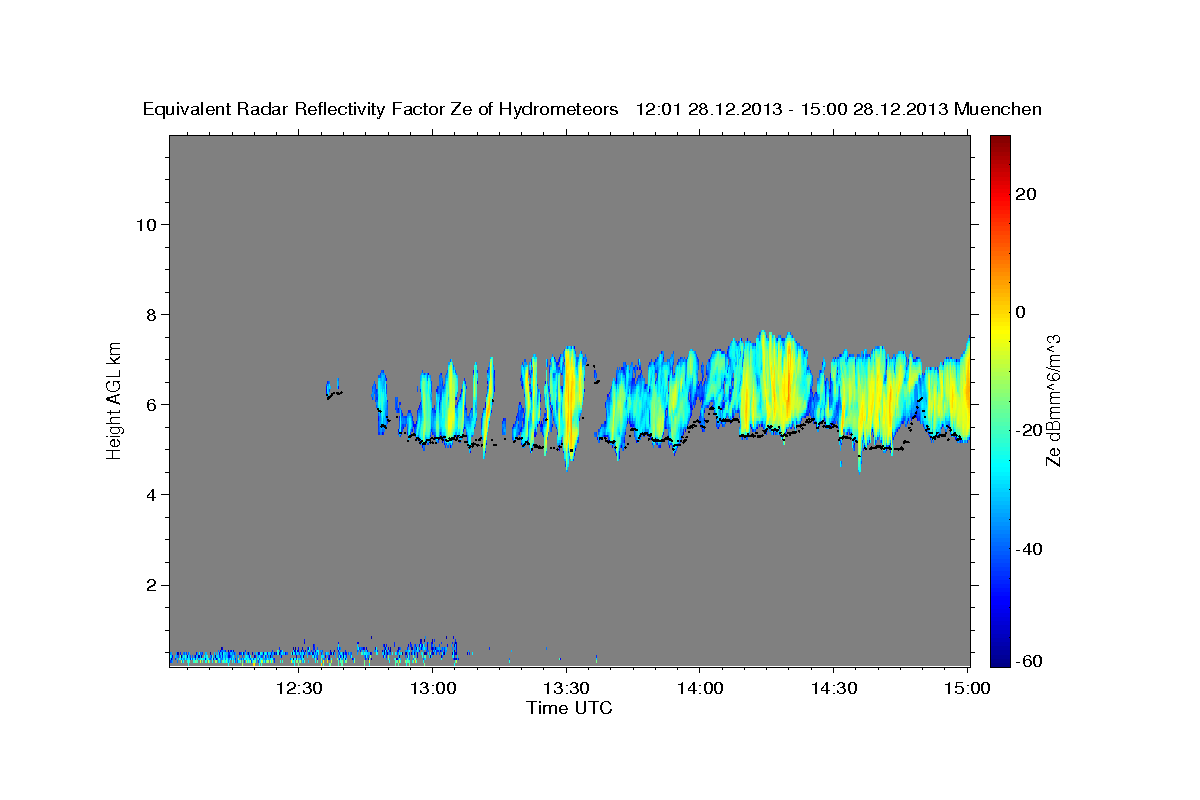This screenshot has height=800, width=1200.
Task: Click the height tick label 8
Action: coord(149,314)
